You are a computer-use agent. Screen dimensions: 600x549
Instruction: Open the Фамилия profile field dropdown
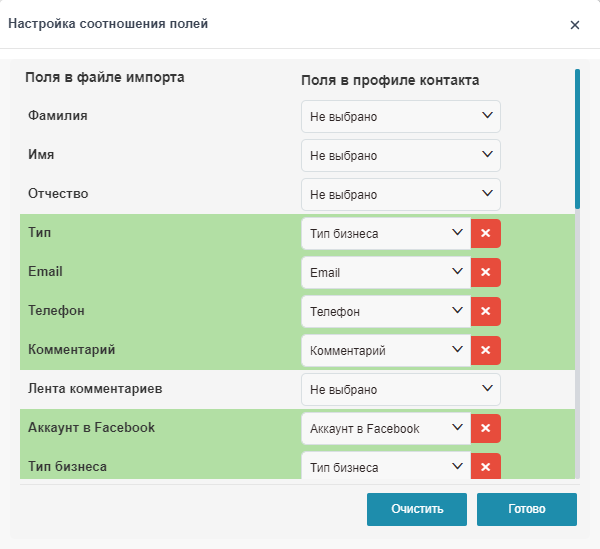pos(400,116)
